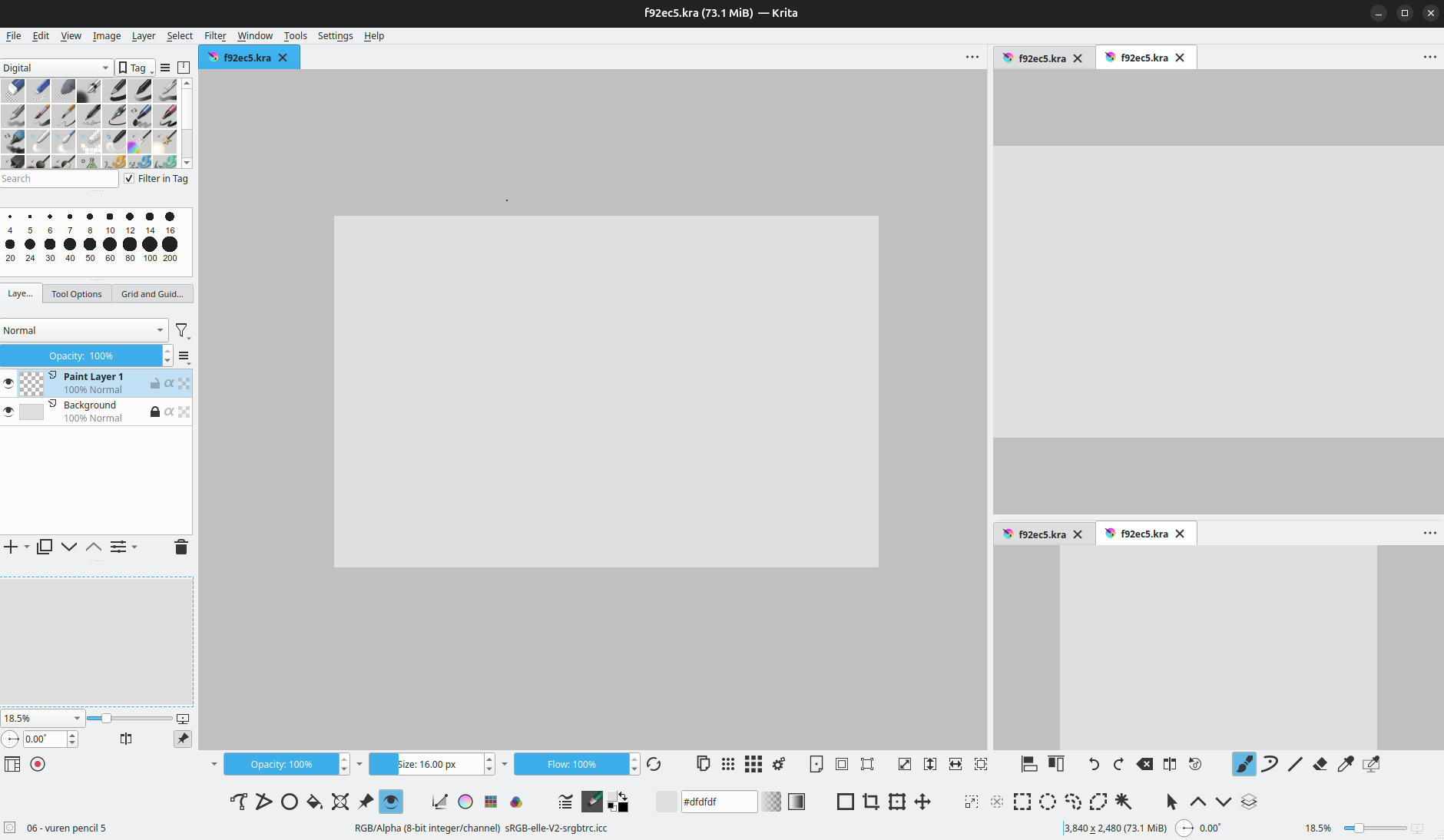Viewport: 1444px width, 840px height.
Task: Delete the layer with trash icon
Action: click(x=181, y=547)
